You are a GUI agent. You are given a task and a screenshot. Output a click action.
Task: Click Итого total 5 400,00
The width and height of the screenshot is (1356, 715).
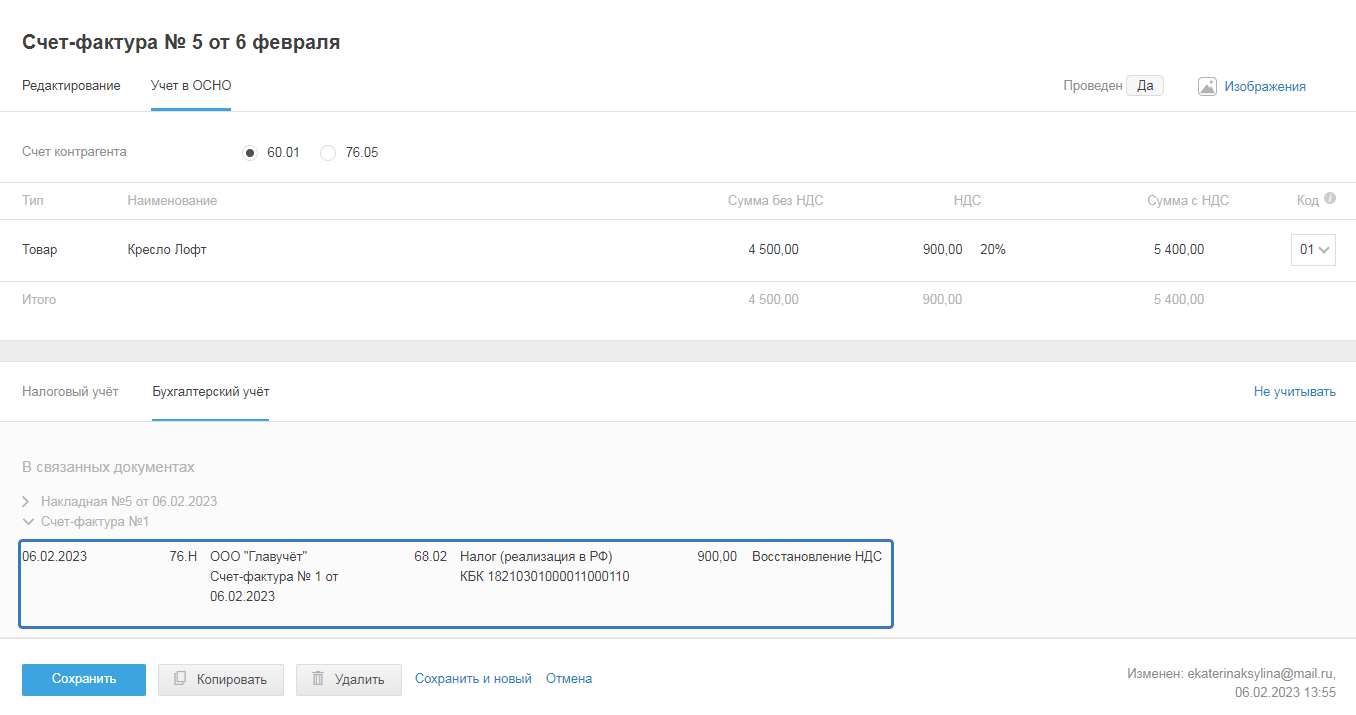point(1179,300)
